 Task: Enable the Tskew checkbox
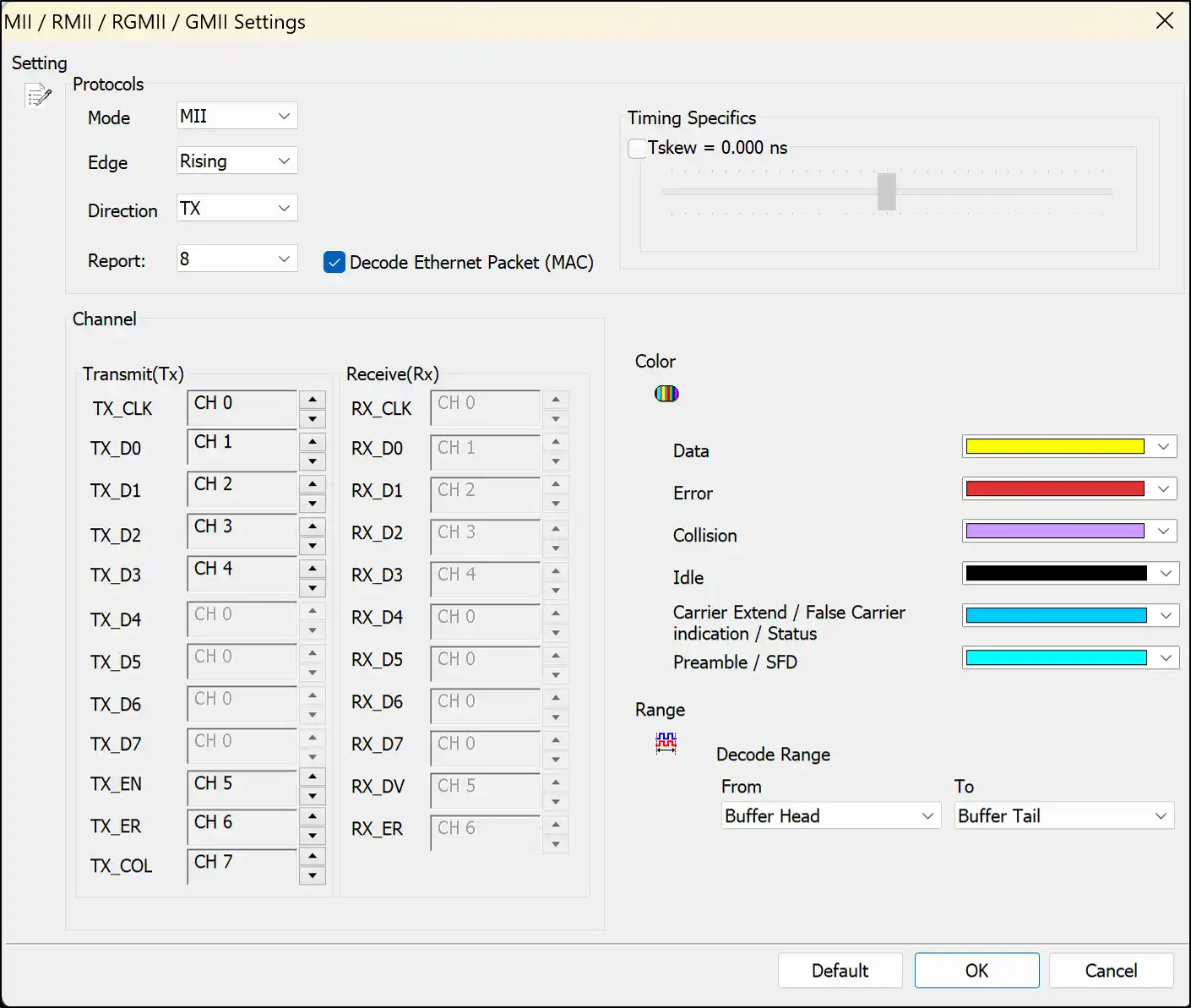click(638, 149)
